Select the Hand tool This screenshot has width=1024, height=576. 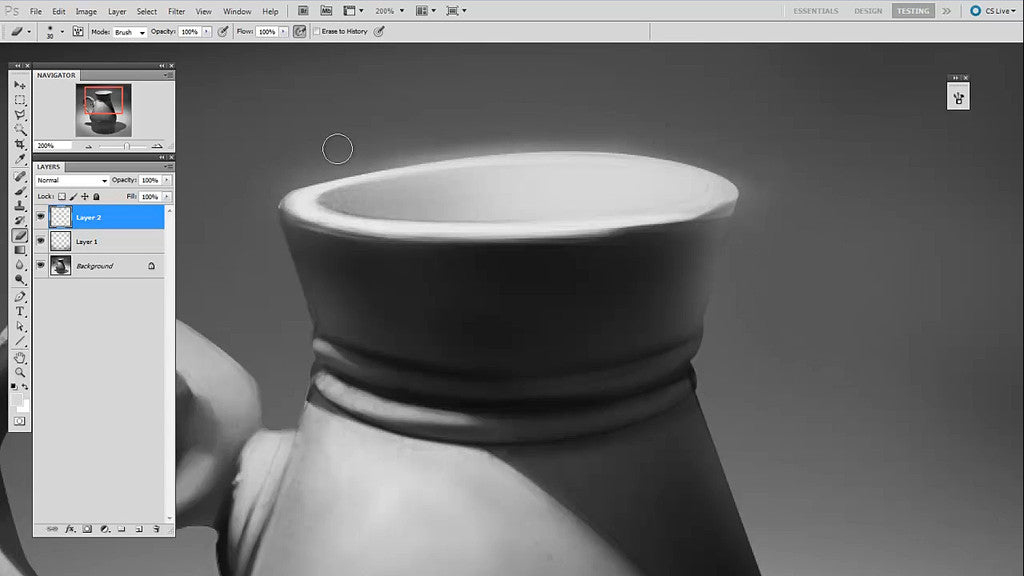(x=20, y=359)
